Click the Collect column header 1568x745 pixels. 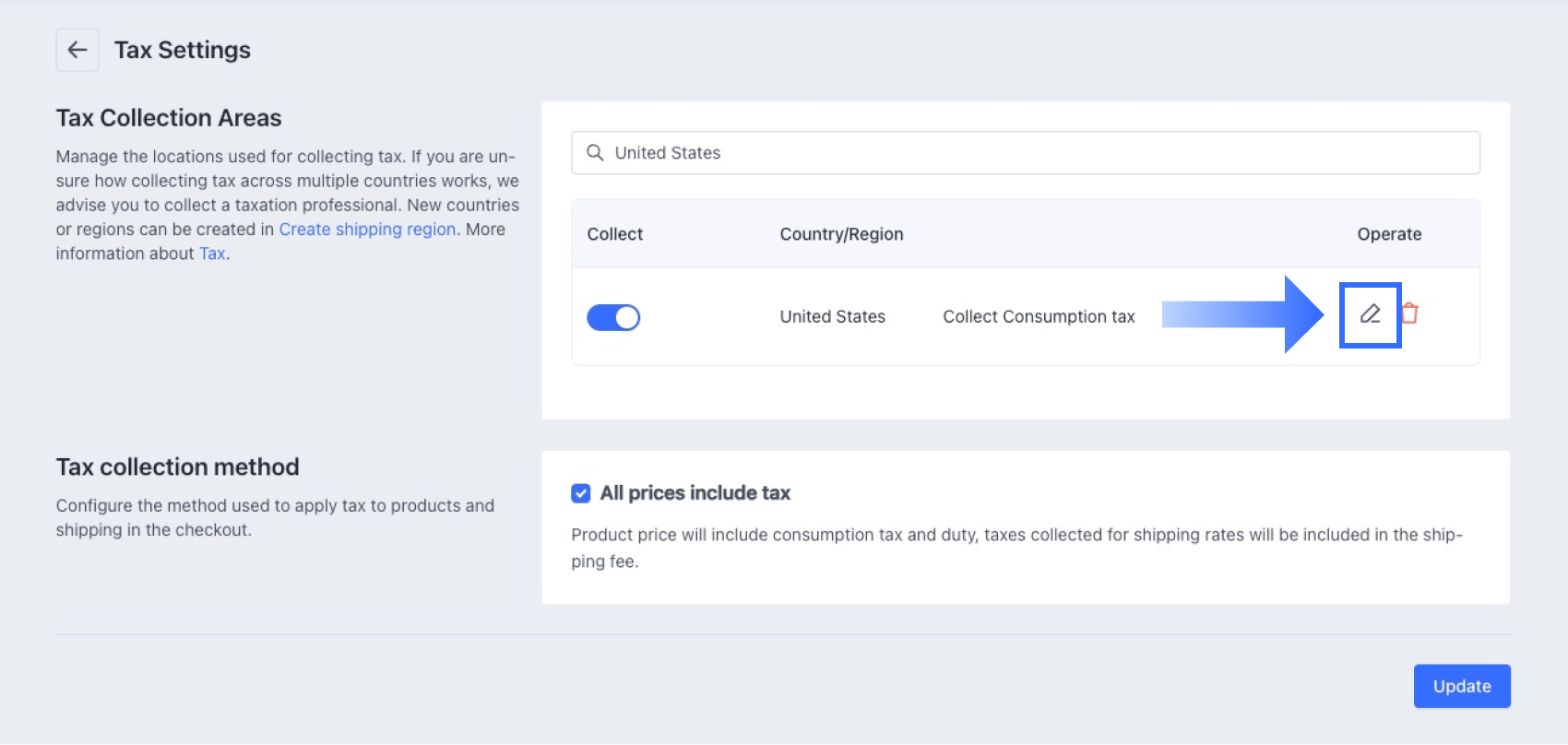[614, 234]
